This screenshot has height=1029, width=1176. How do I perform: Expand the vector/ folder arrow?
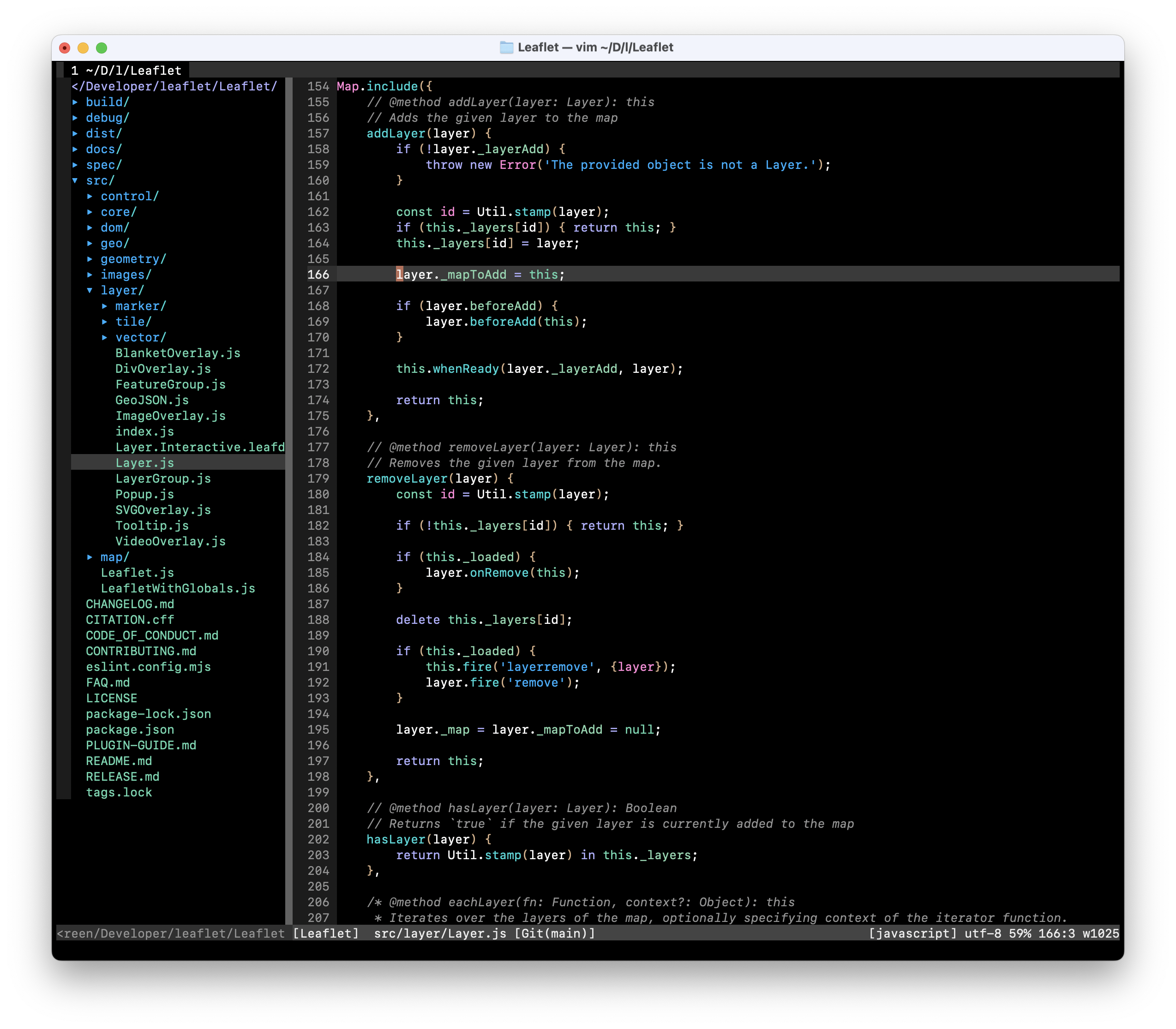coord(105,338)
